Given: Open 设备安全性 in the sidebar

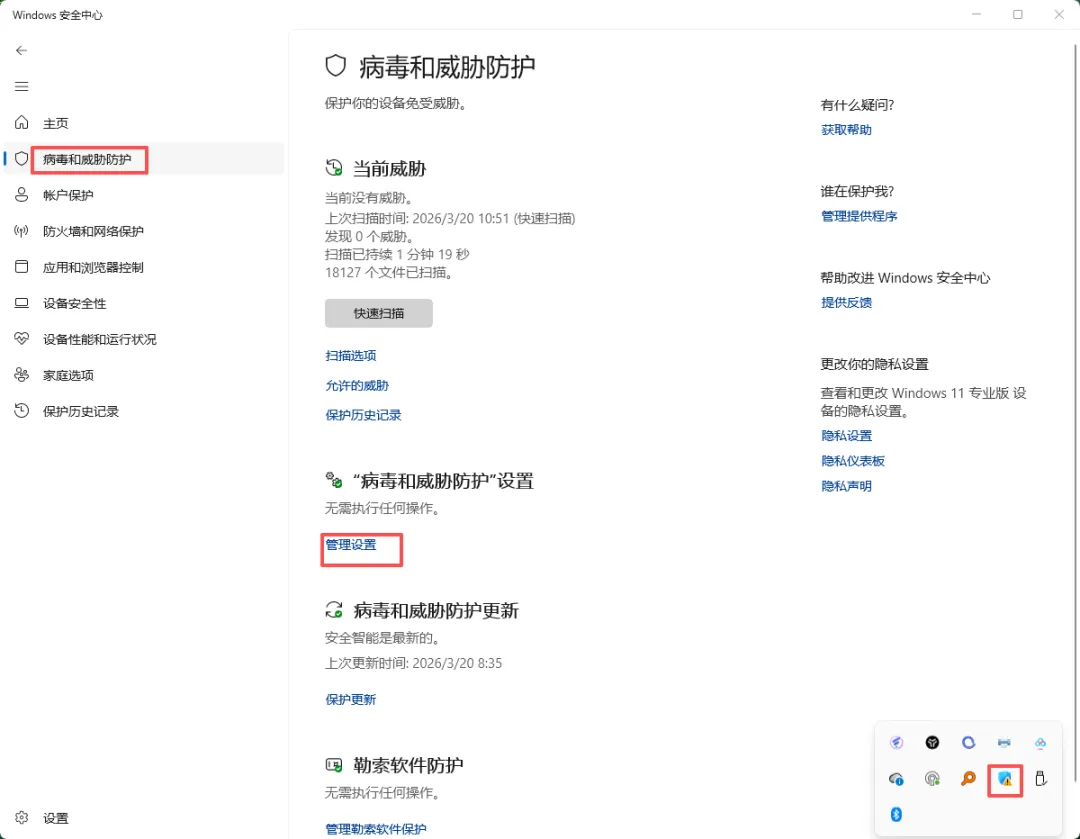Looking at the screenshot, I should [x=143, y=303].
